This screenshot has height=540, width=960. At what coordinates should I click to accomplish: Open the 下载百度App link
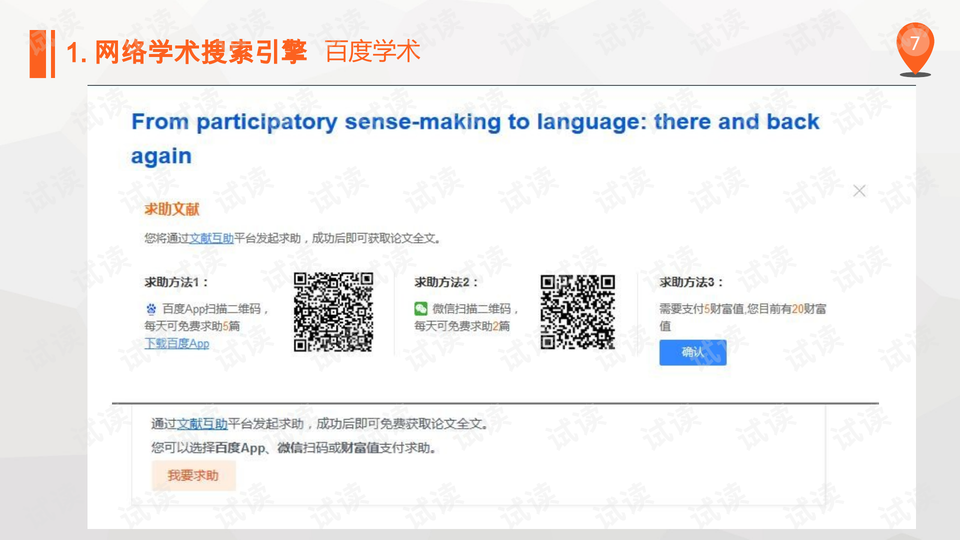(x=177, y=343)
